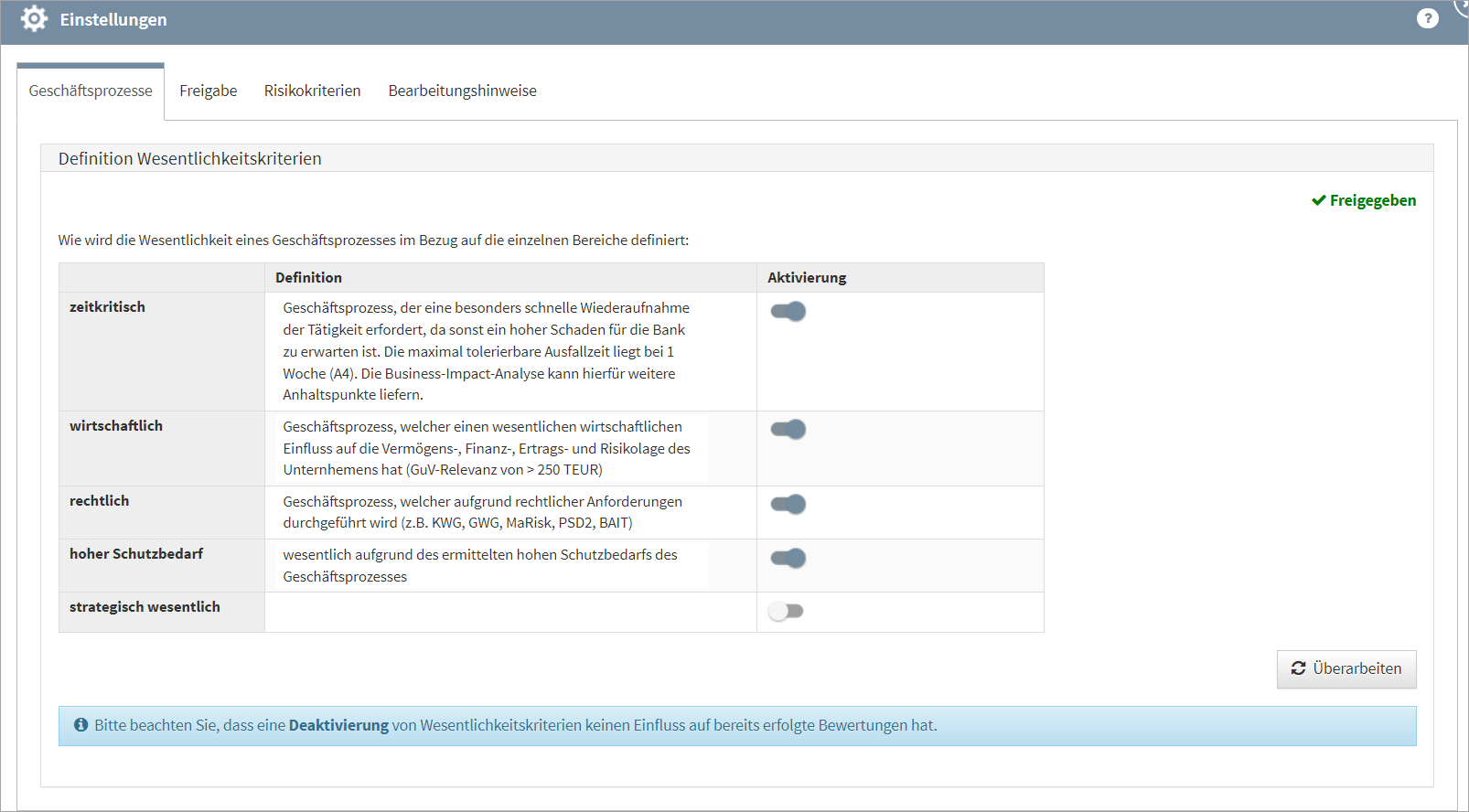Click the green Freigegeben checkmark icon
Screen dimensions: 1469x812
(1318, 200)
